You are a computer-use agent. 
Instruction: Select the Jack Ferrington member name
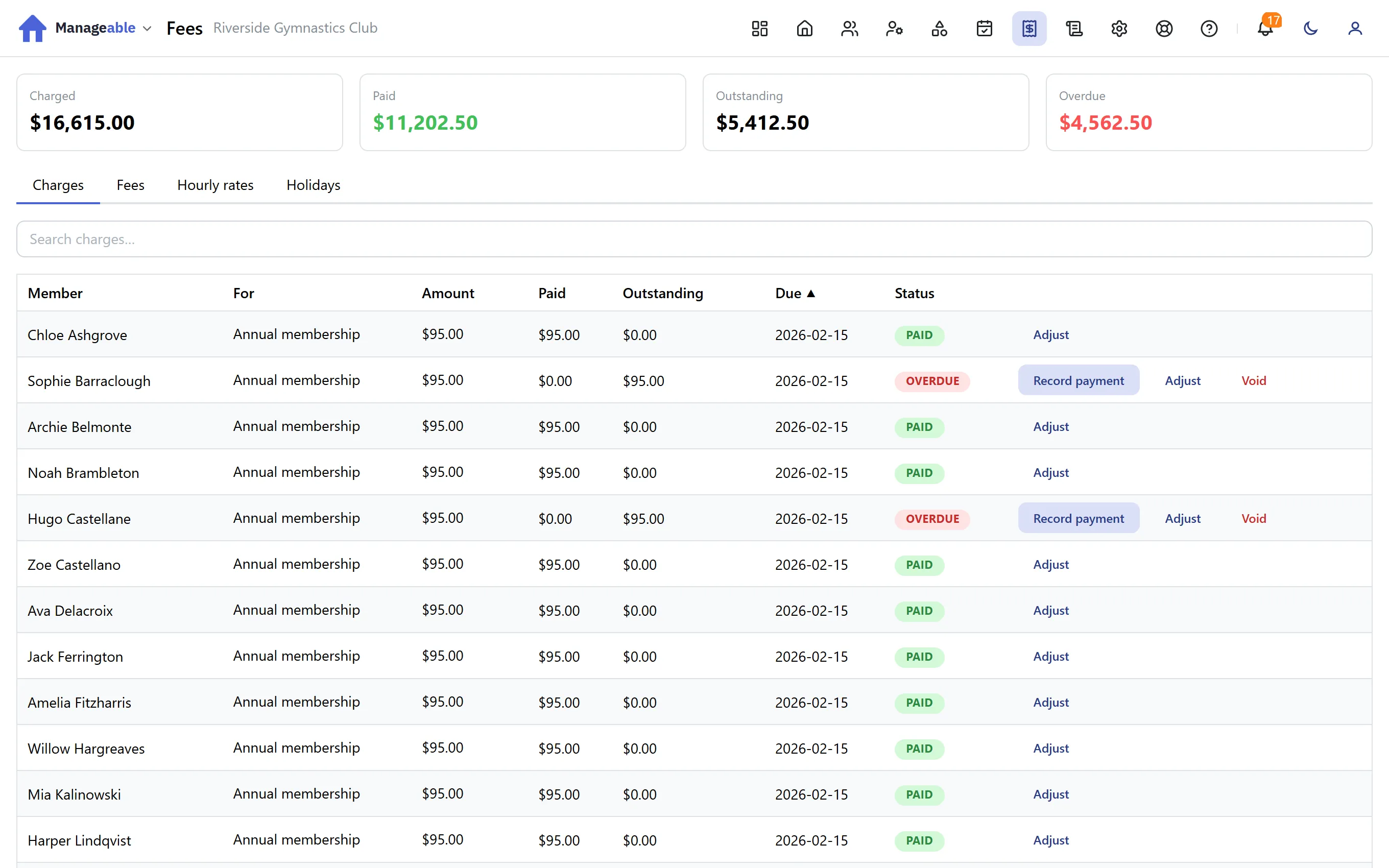click(75, 656)
